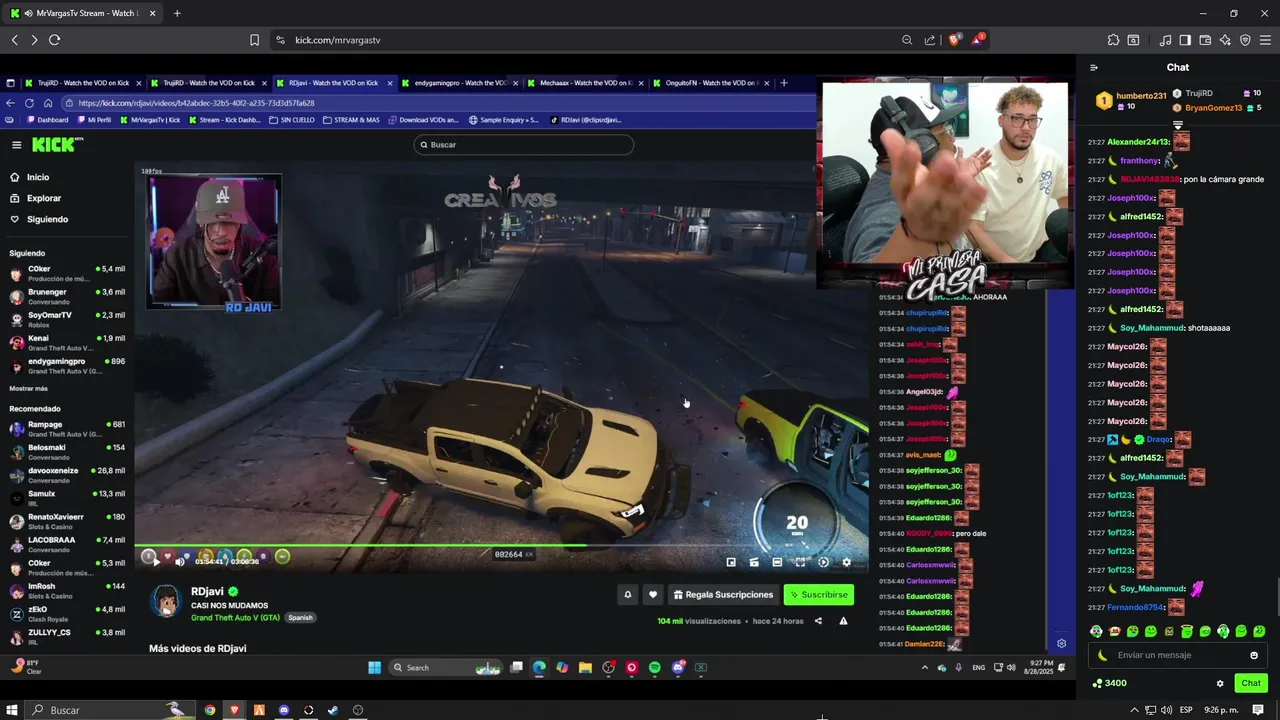This screenshot has height=720, width=1280.
Task: Expand Mostrar más followed channels
Action: [x=28, y=388]
